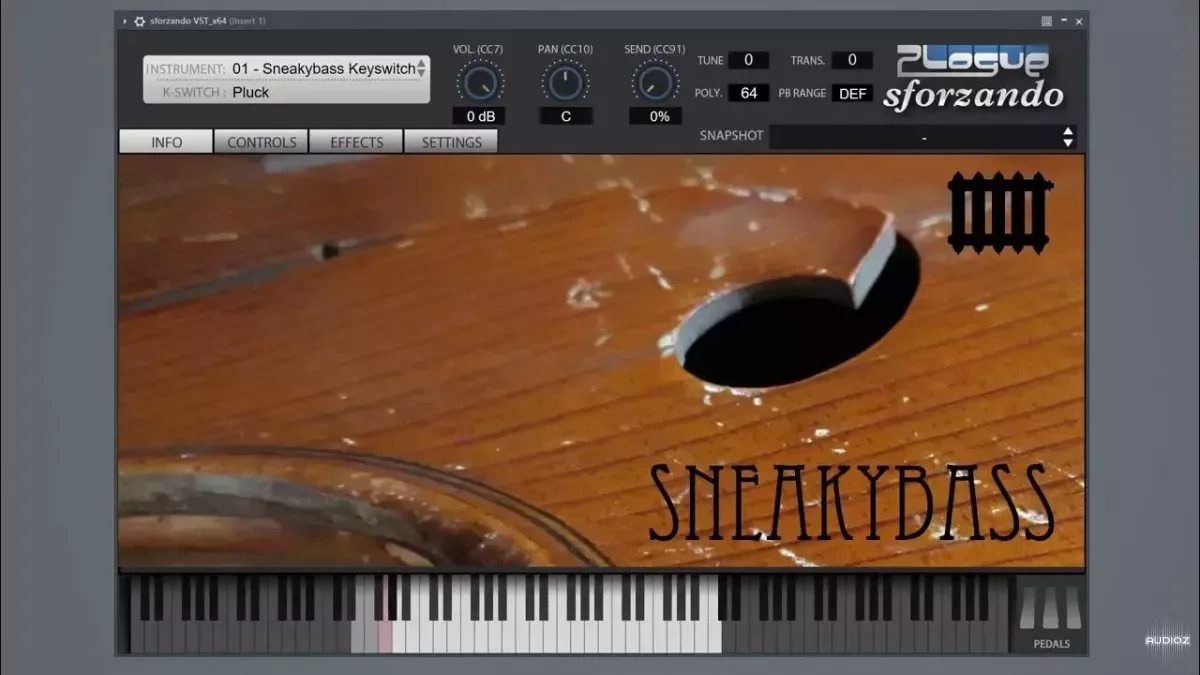Image resolution: width=1200 pixels, height=675 pixels.
Task: Close the sforzando plugin window
Action: [1079, 21]
